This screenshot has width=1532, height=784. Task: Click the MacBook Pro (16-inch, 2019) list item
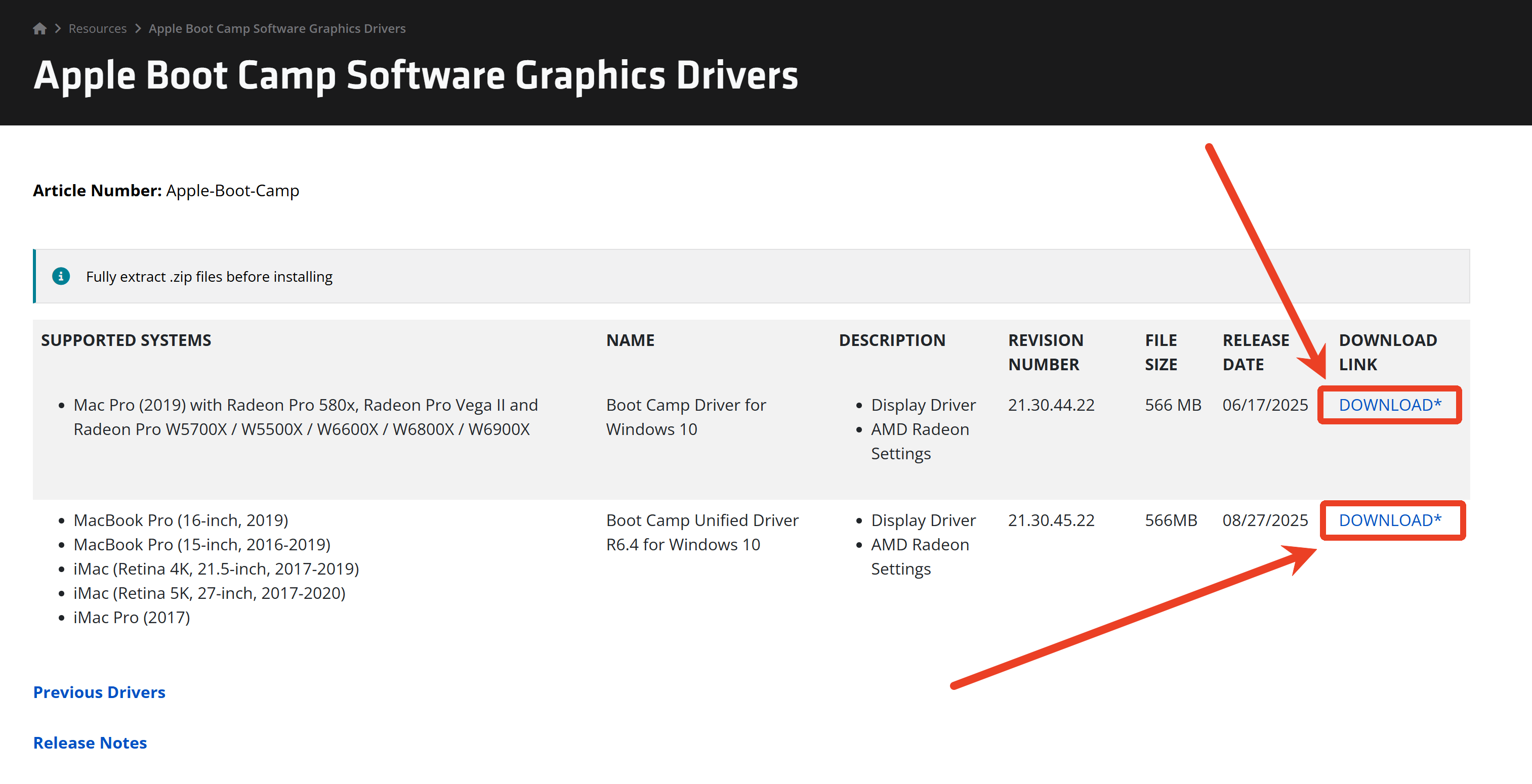pos(180,520)
